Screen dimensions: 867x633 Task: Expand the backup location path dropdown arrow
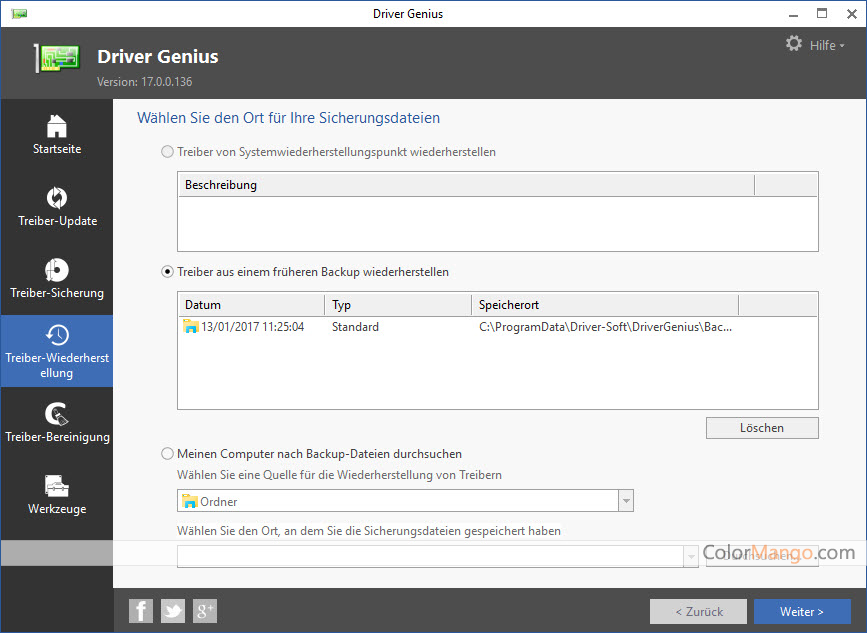pos(691,556)
